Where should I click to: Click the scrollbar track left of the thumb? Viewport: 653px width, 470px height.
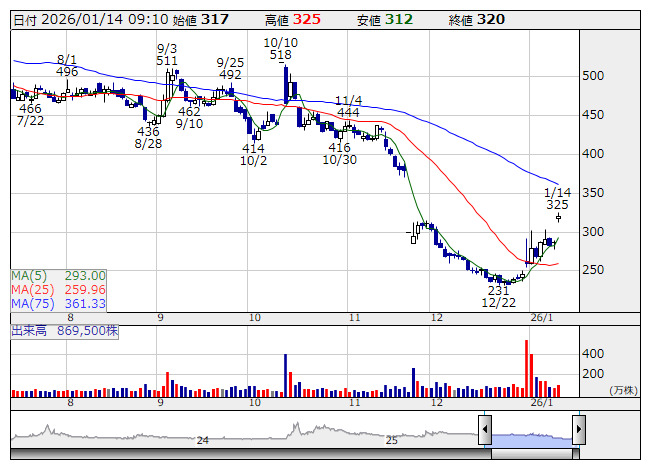coord(251,454)
